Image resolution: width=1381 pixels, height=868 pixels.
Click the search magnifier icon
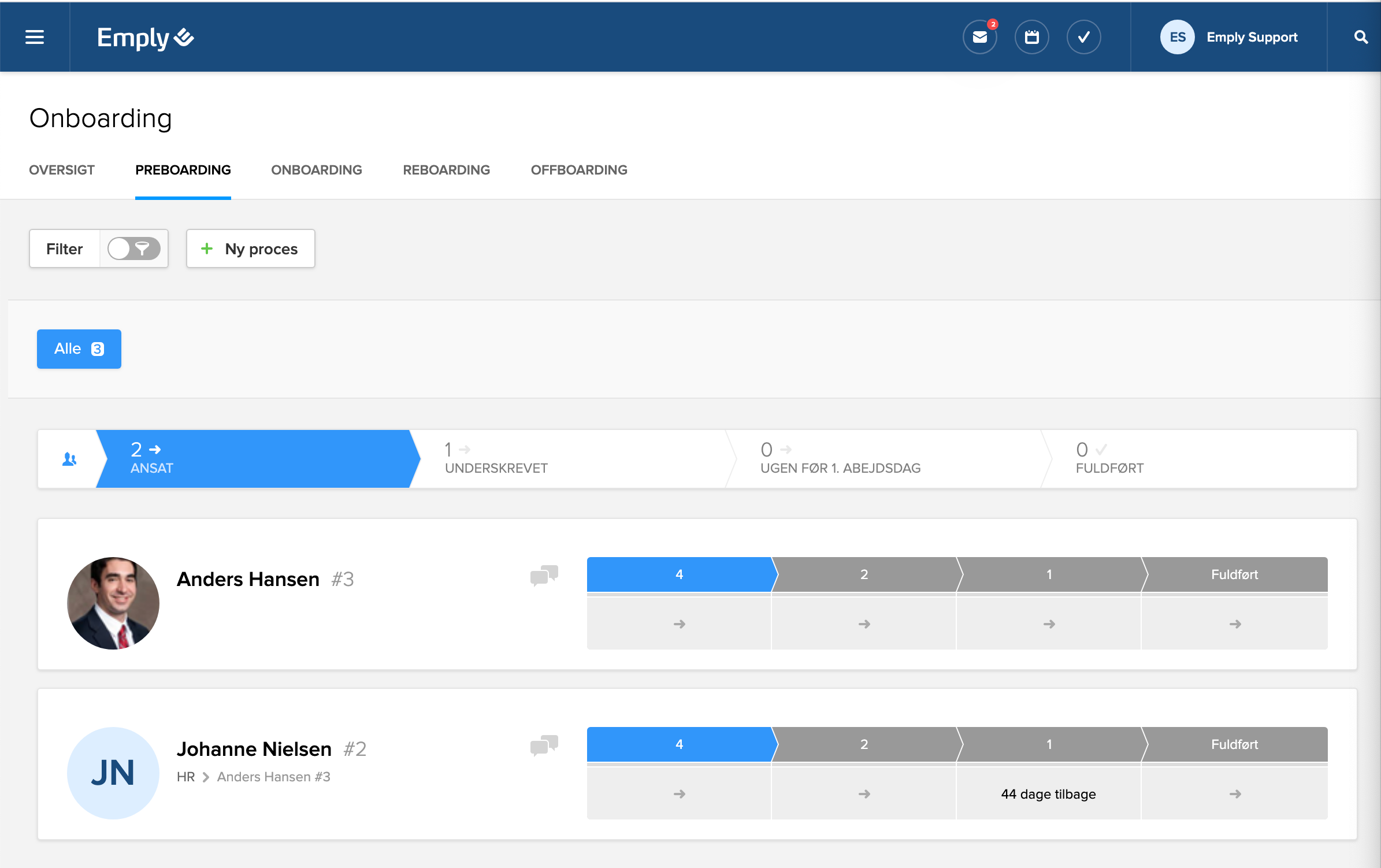coord(1361,37)
